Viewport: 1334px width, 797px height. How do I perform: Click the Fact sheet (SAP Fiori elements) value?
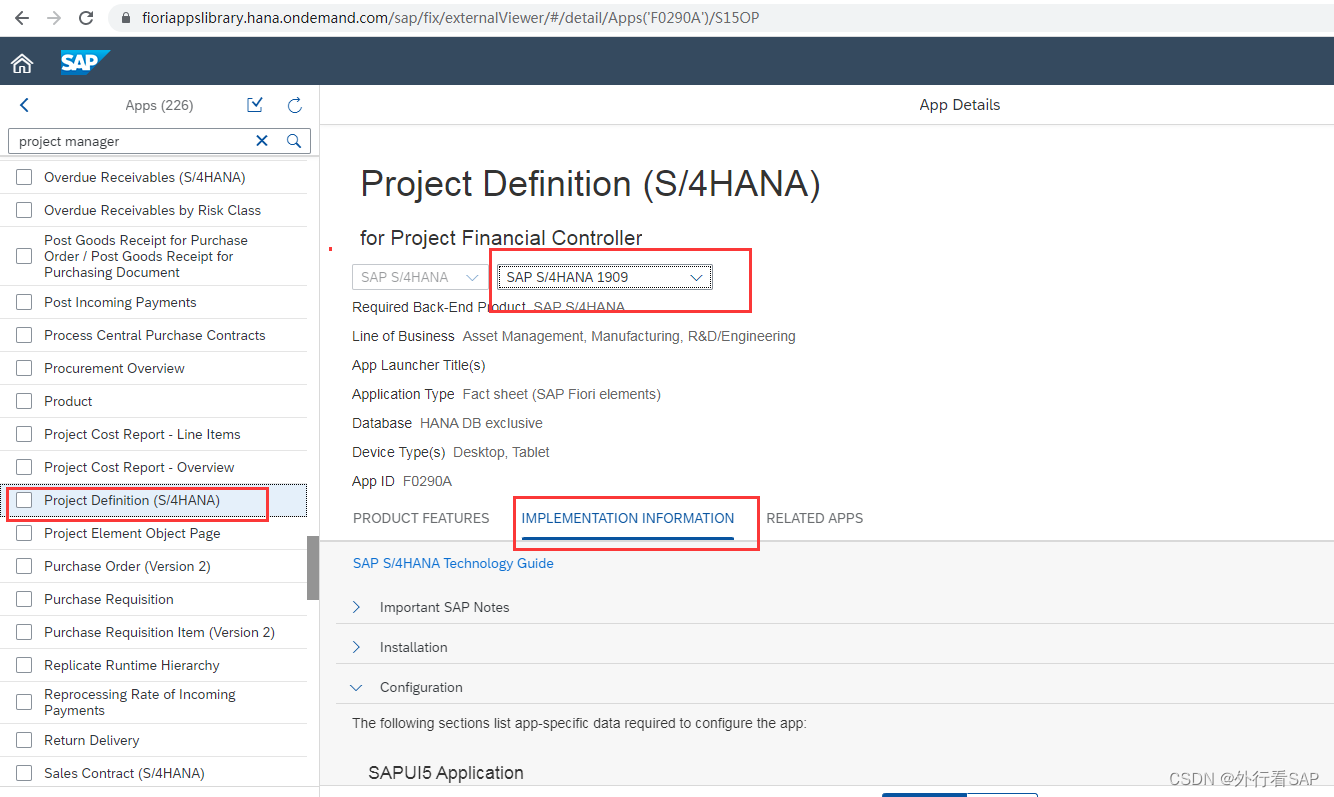(561, 394)
